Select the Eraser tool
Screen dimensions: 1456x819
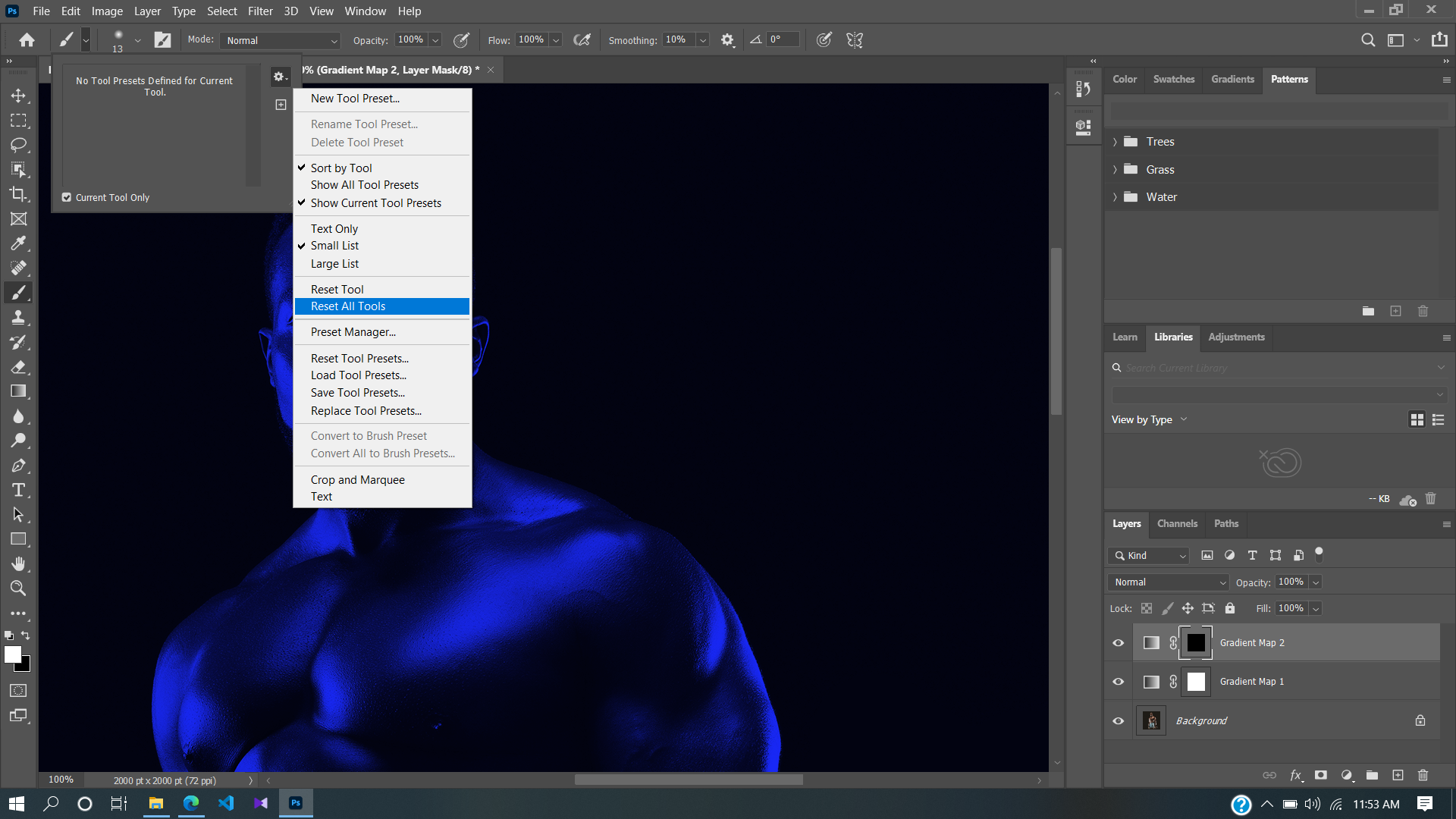[18, 367]
